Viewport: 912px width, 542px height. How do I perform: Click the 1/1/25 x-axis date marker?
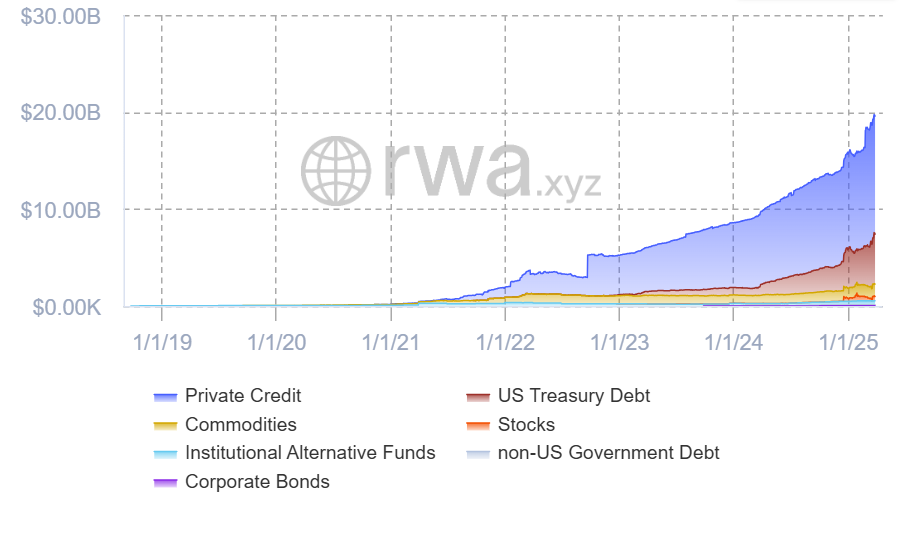849,342
